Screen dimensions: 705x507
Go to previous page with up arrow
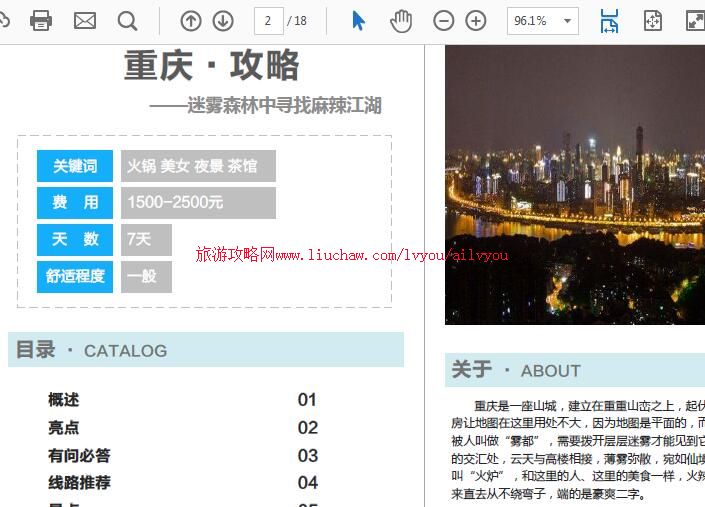click(x=191, y=21)
